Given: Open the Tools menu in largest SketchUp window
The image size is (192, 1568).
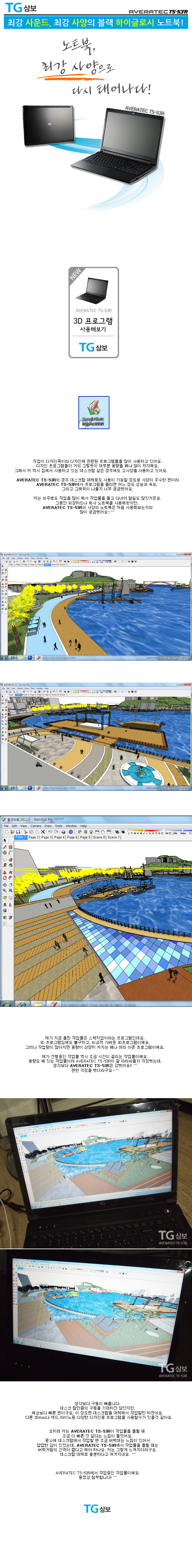Looking at the screenshot, I should (x=58, y=826).
